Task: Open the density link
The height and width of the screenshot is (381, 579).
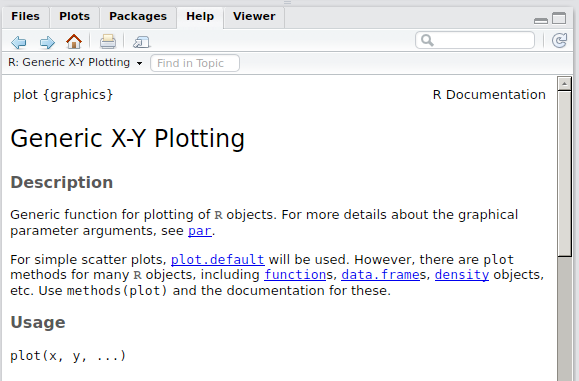Action: pyautogui.click(x=462, y=275)
